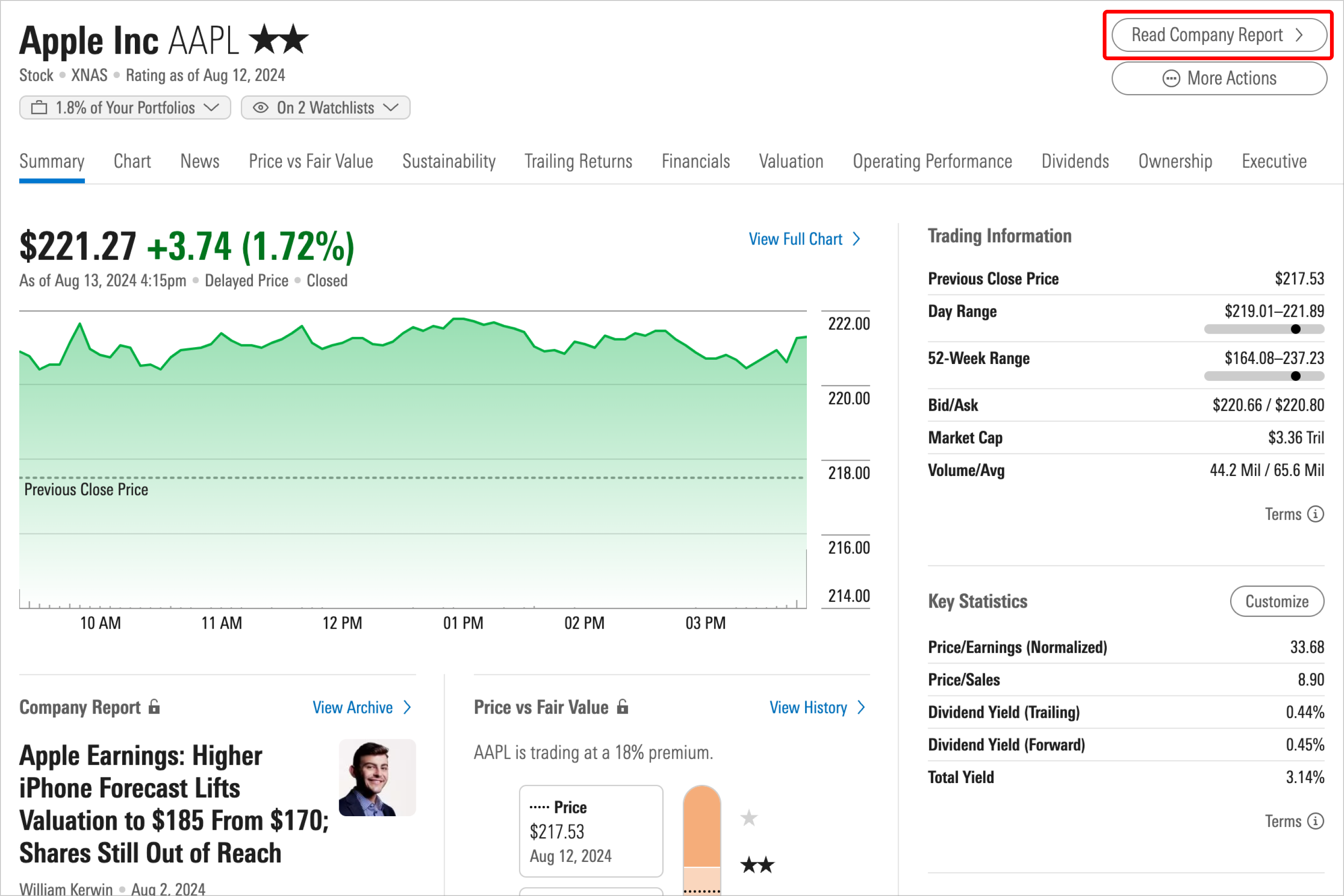The width and height of the screenshot is (1344, 896).
Task: Click the Market Cap value $3.36 Tril
Action: (x=1296, y=438)
